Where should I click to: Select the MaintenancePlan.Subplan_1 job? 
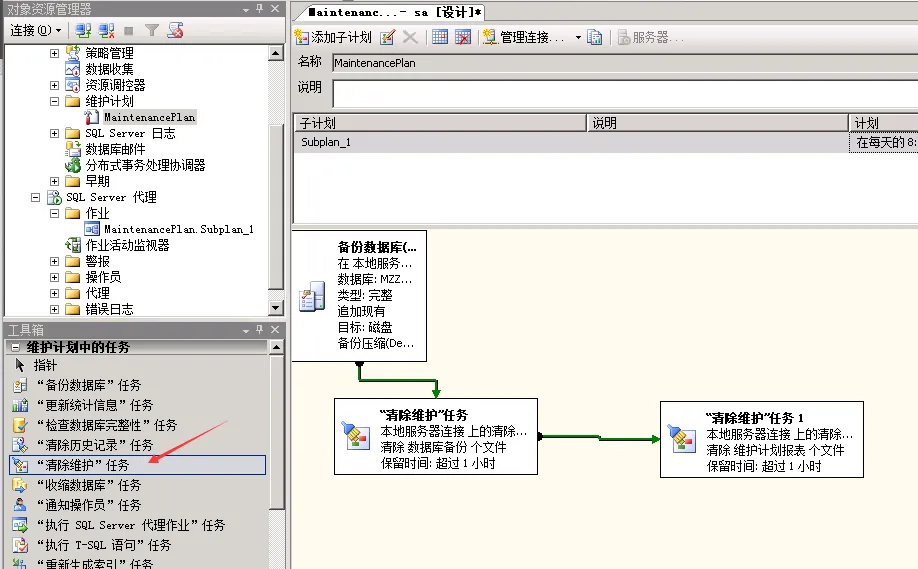pos(179,229)
